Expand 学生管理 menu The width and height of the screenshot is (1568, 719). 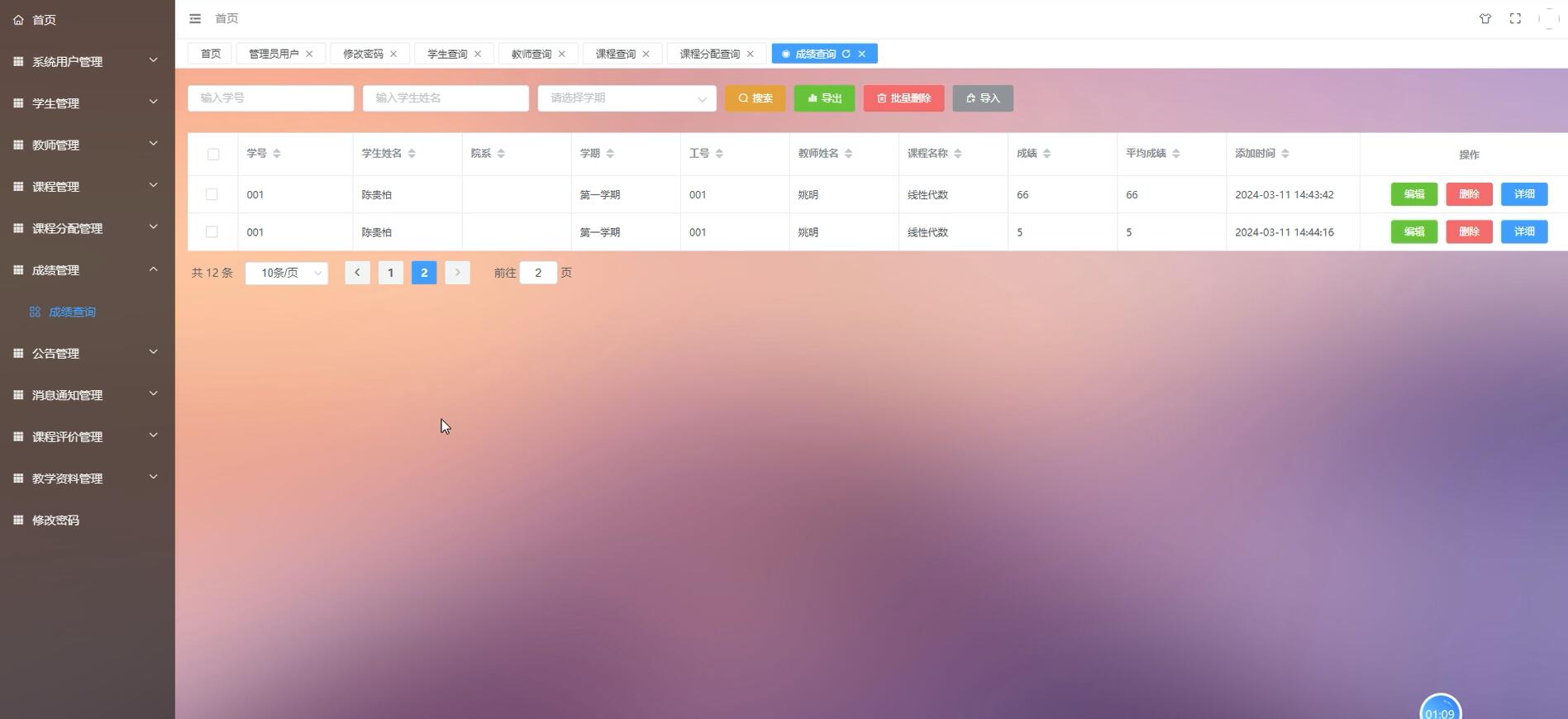click(x=87, y=103)
